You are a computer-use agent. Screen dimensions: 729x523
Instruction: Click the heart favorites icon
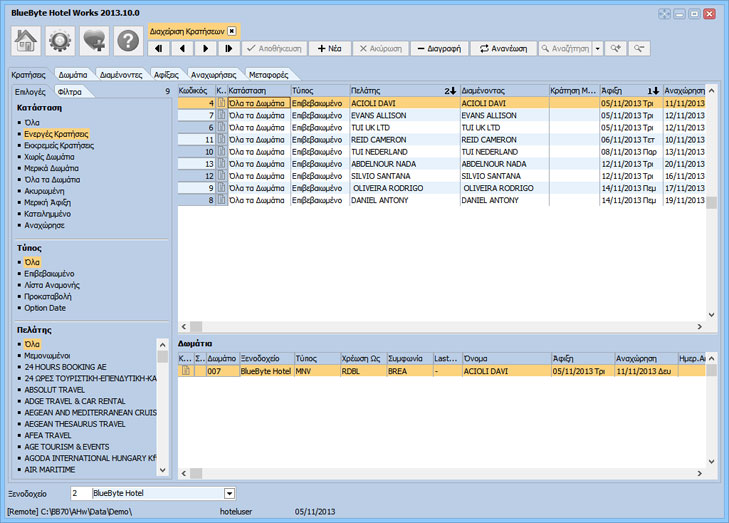pyautogui.click(x=95, y=40)
